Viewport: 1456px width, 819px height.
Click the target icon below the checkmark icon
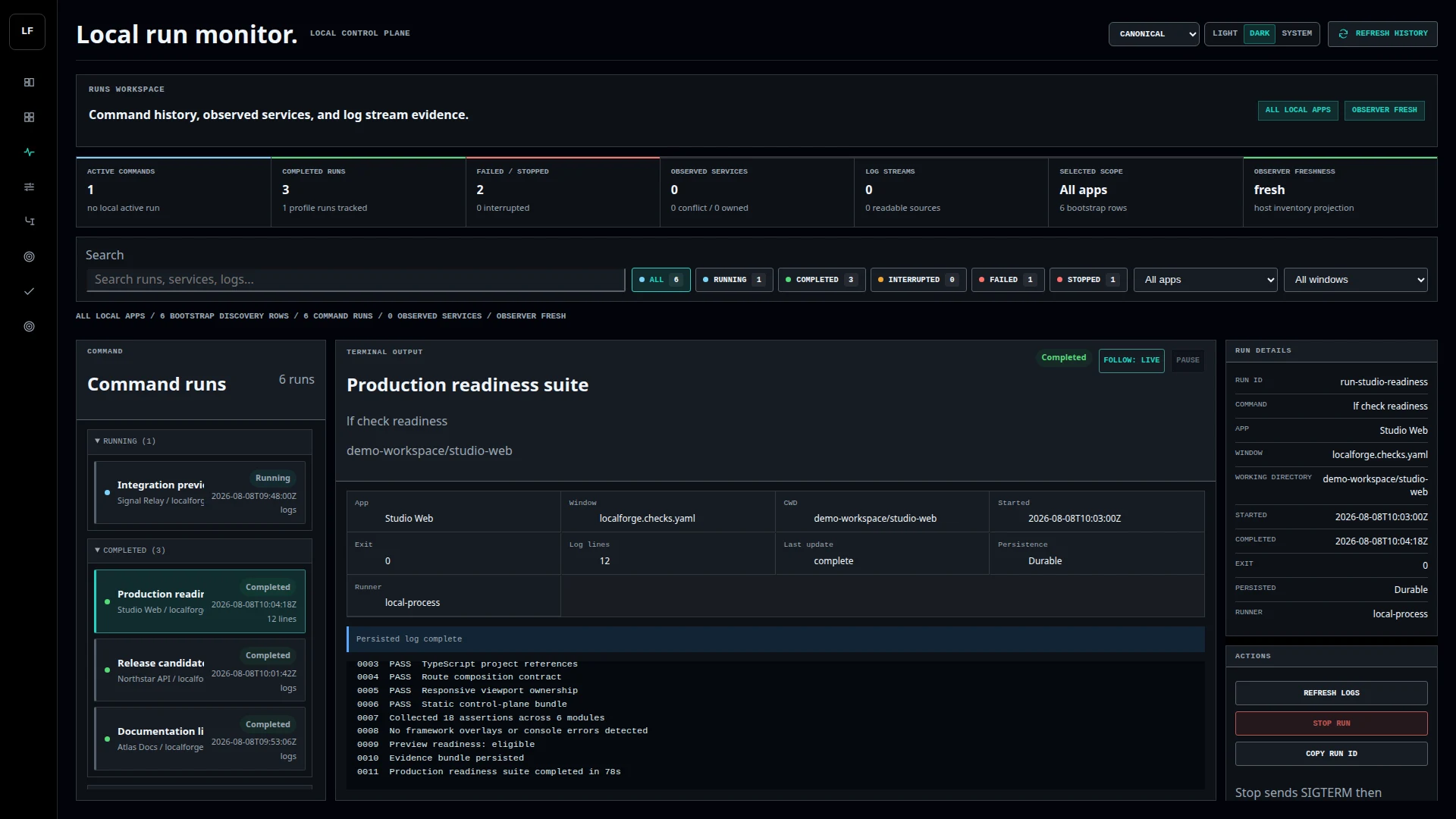(29, 326)
